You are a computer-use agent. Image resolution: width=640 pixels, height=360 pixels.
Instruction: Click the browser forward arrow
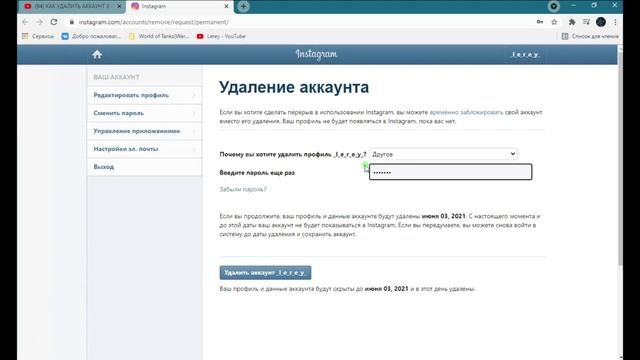[39, 22]
